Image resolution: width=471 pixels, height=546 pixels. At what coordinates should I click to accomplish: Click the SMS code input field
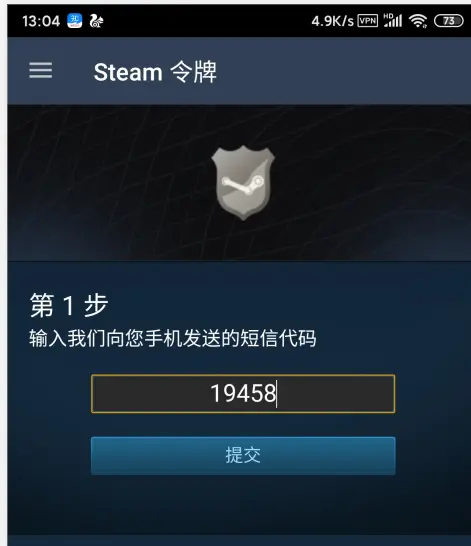pos(243,393)
